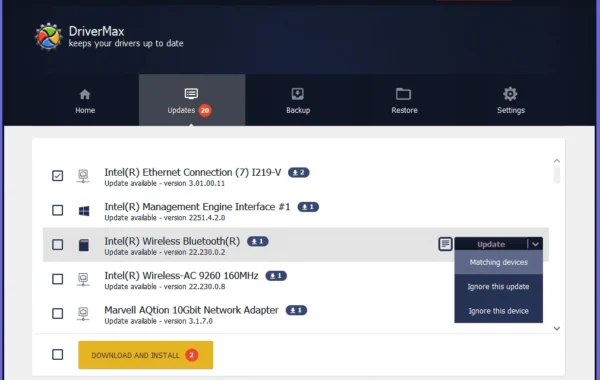Click scroll up arrow of driver list
The height and width of the screenshot is (380, 600).
(x=557, y=161)
